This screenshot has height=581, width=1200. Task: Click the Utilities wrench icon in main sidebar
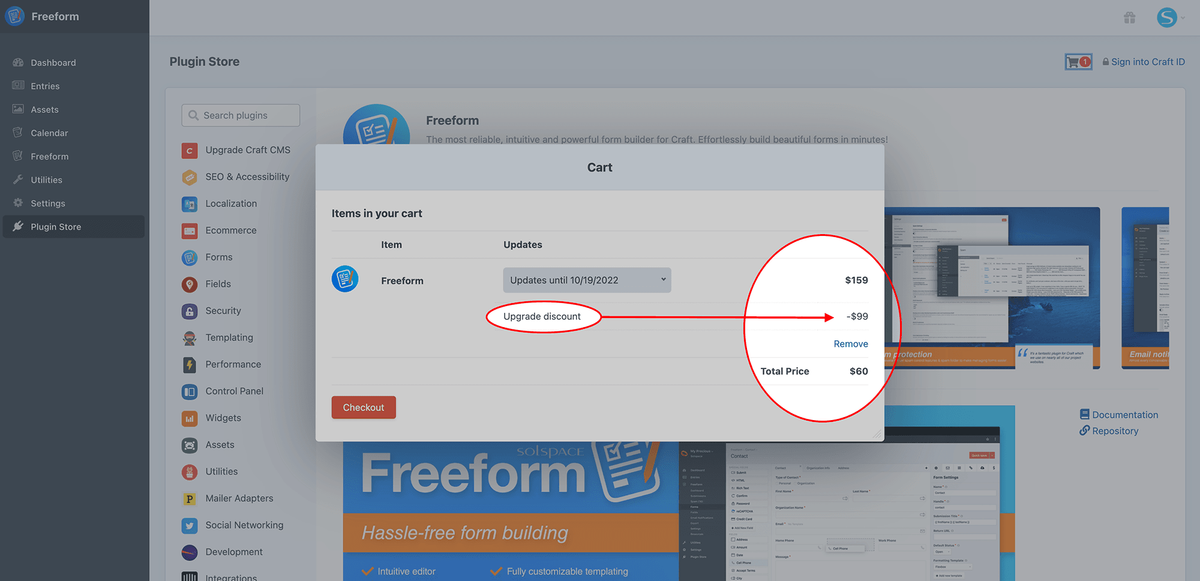18,180
